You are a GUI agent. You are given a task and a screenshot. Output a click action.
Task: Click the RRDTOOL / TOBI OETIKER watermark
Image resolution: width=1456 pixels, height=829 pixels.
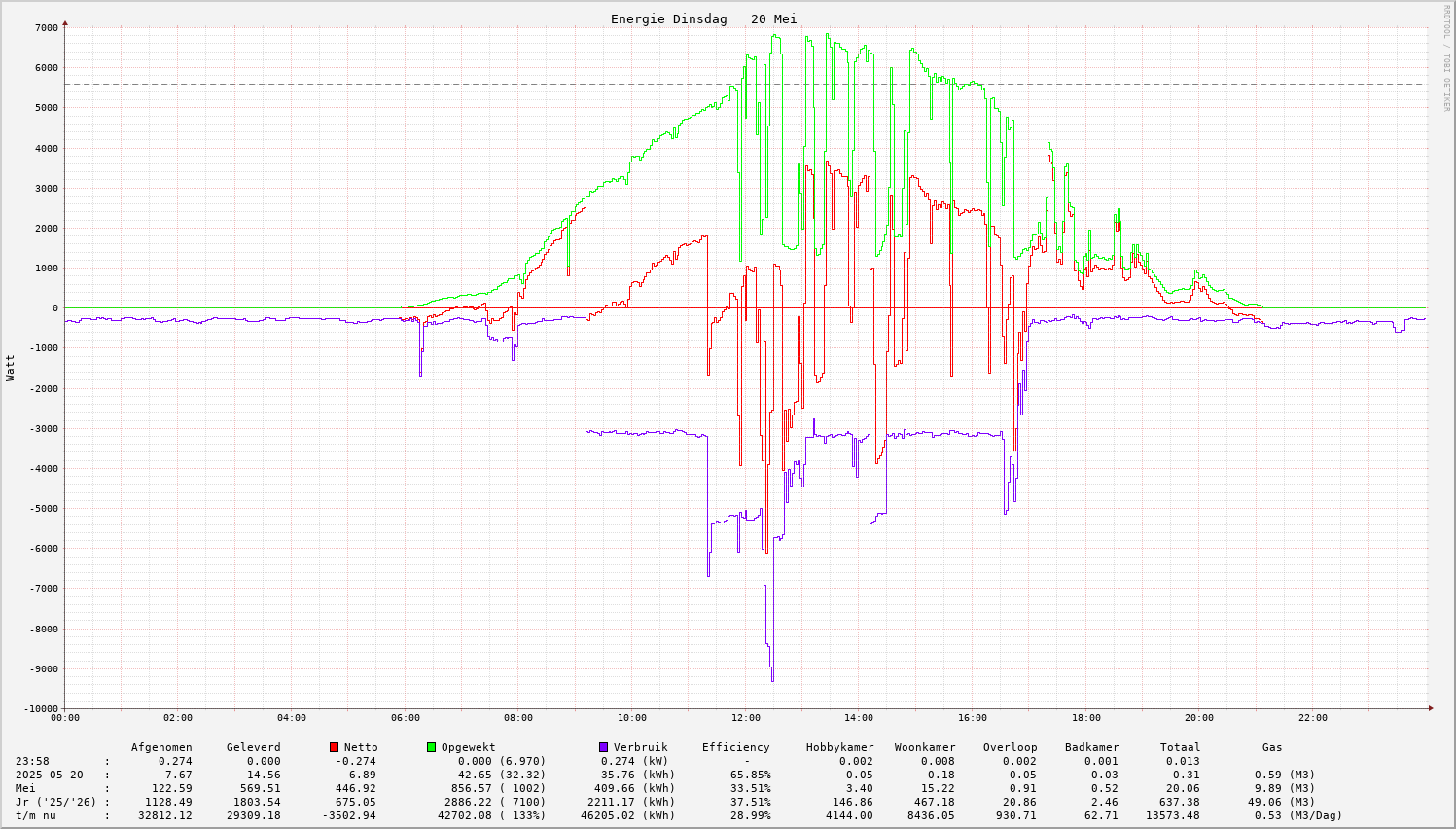pos(1446,57)
